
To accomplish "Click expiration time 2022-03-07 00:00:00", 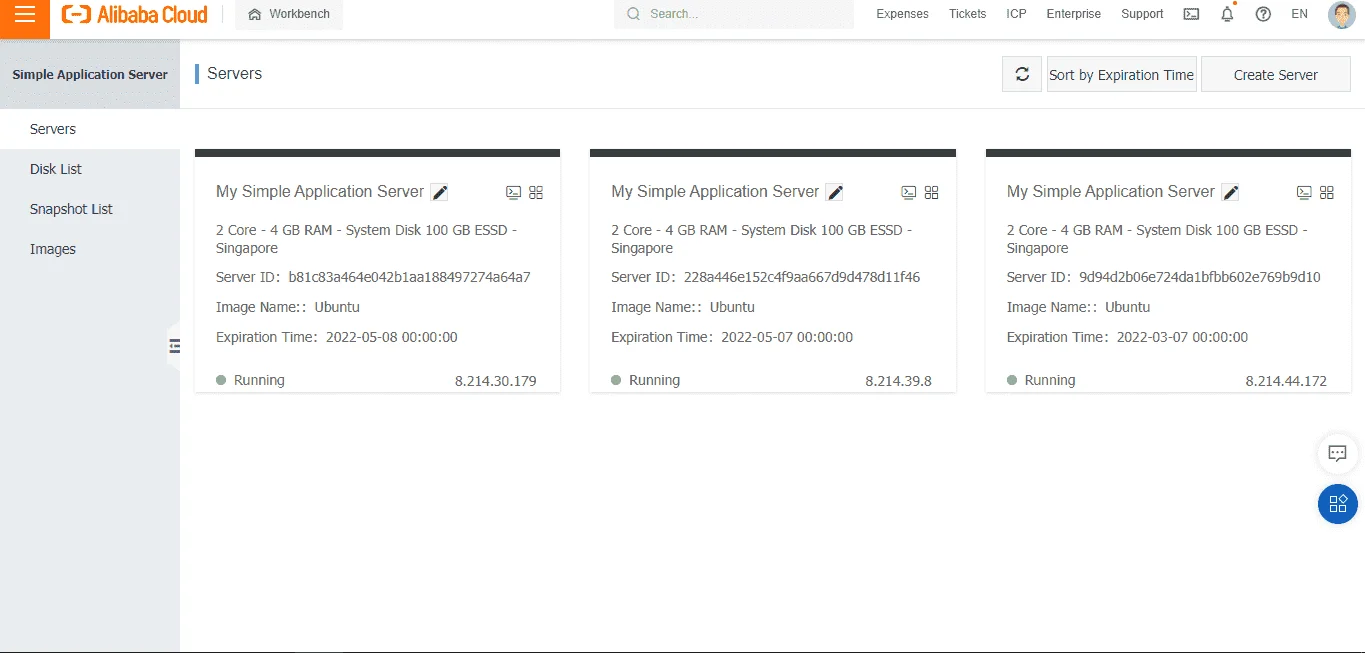I will pos(1183,337).
